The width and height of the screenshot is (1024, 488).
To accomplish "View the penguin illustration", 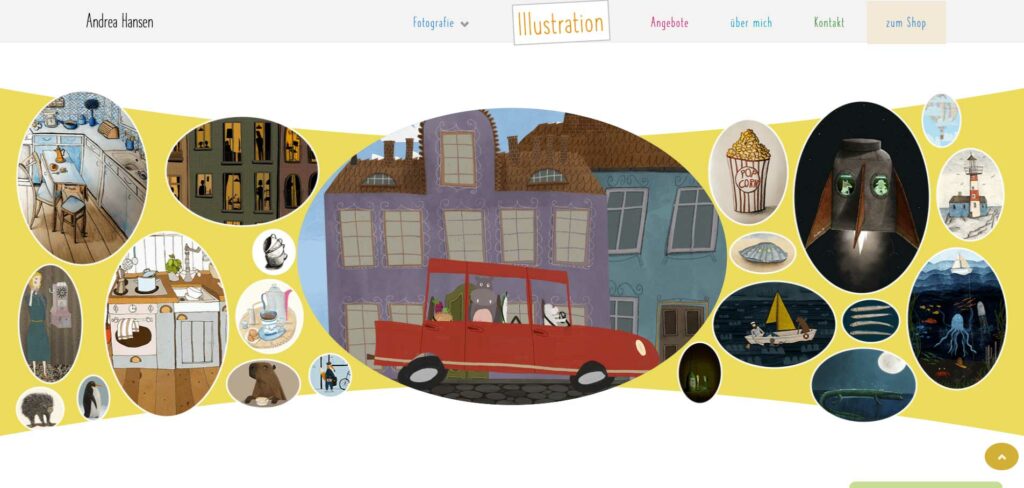I will click(93, 398).
